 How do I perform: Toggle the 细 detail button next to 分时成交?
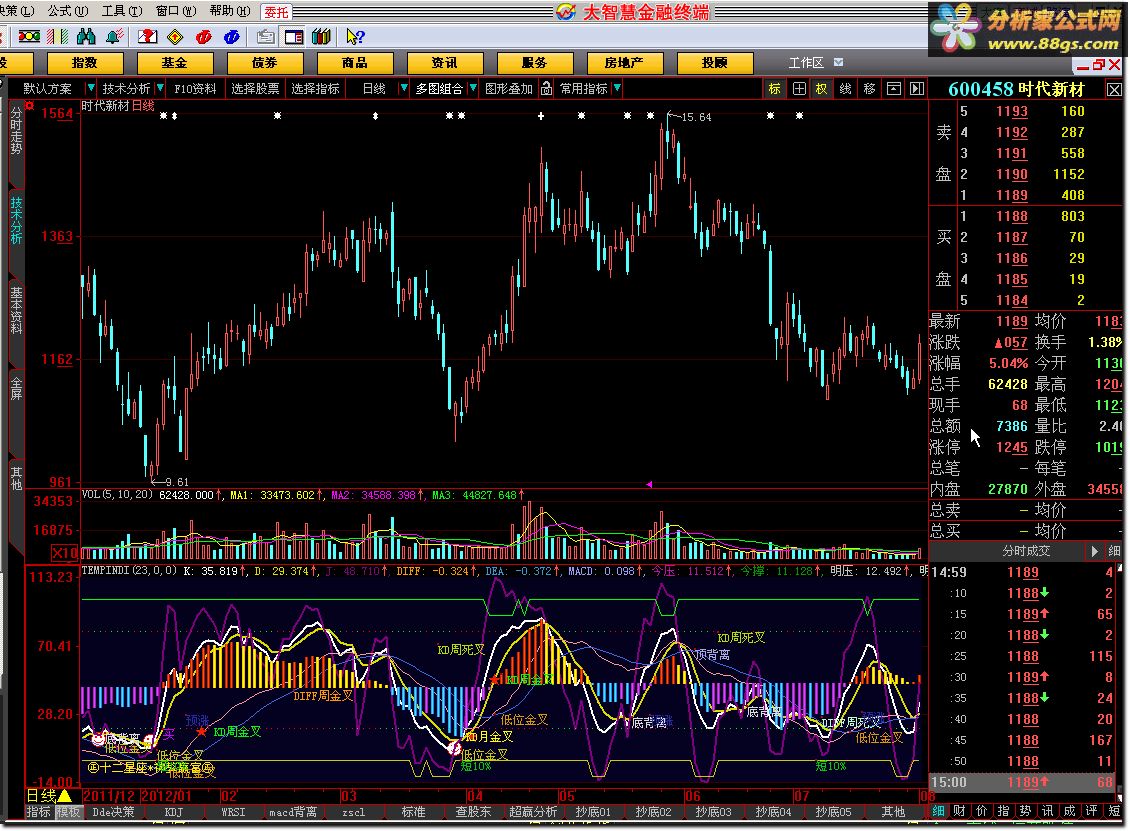pyautogui.click(x=1114, y=551)
